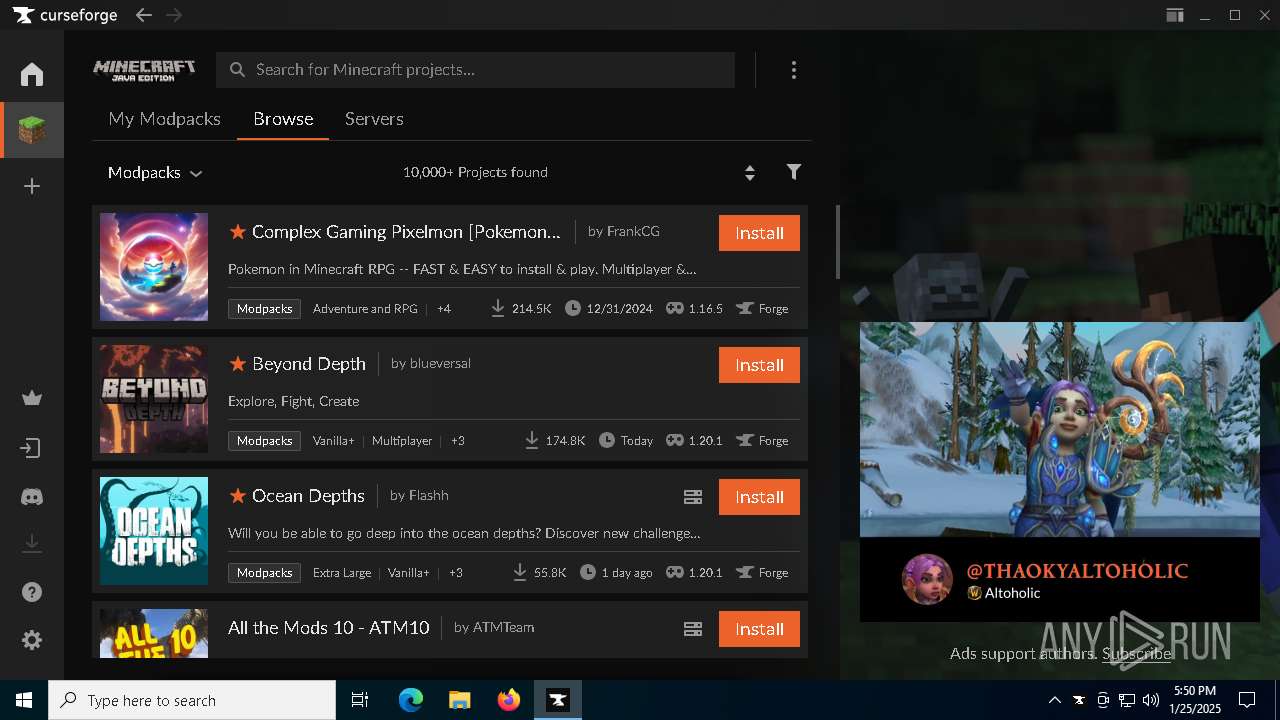Expand +3 extra tags on Ocean Depths
Viewport: 1280px width, 720px height.
(456, 573)
